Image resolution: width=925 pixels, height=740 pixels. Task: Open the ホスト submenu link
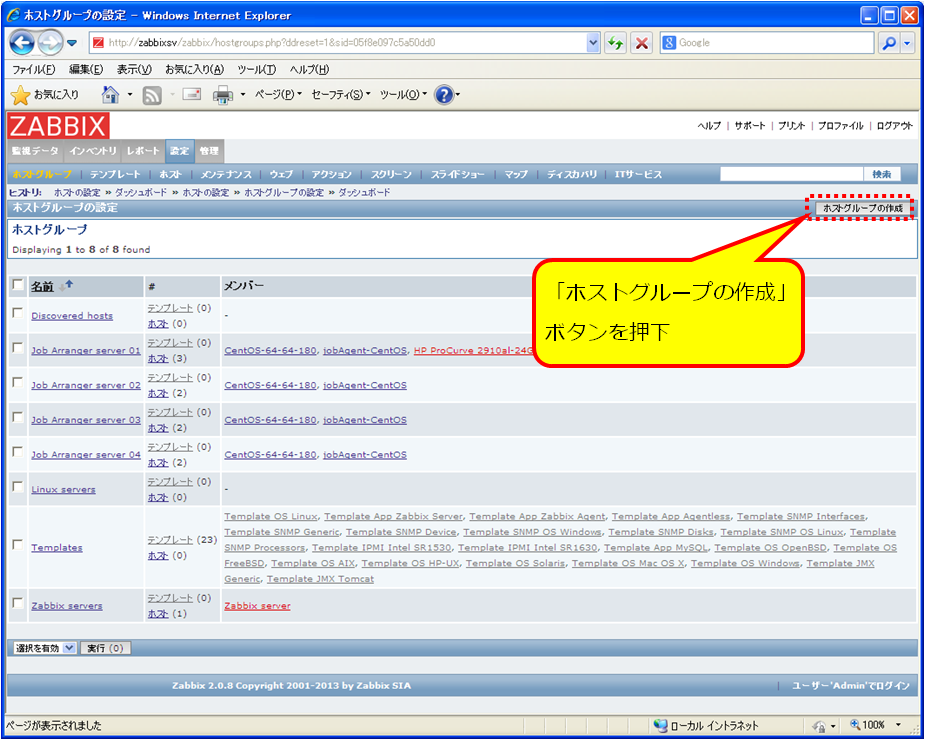click(170, 175)
